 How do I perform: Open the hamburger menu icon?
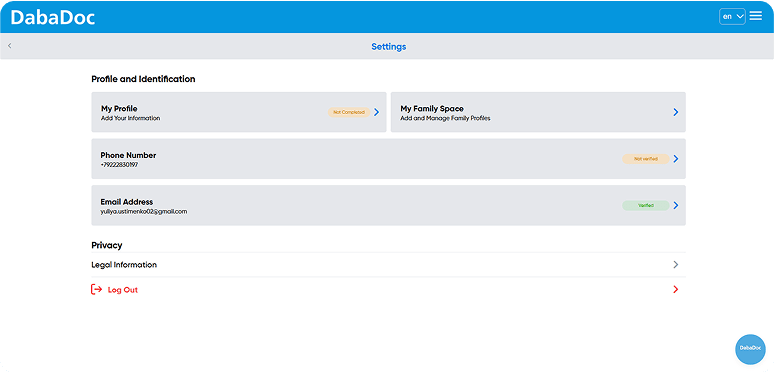pos(755,16)
